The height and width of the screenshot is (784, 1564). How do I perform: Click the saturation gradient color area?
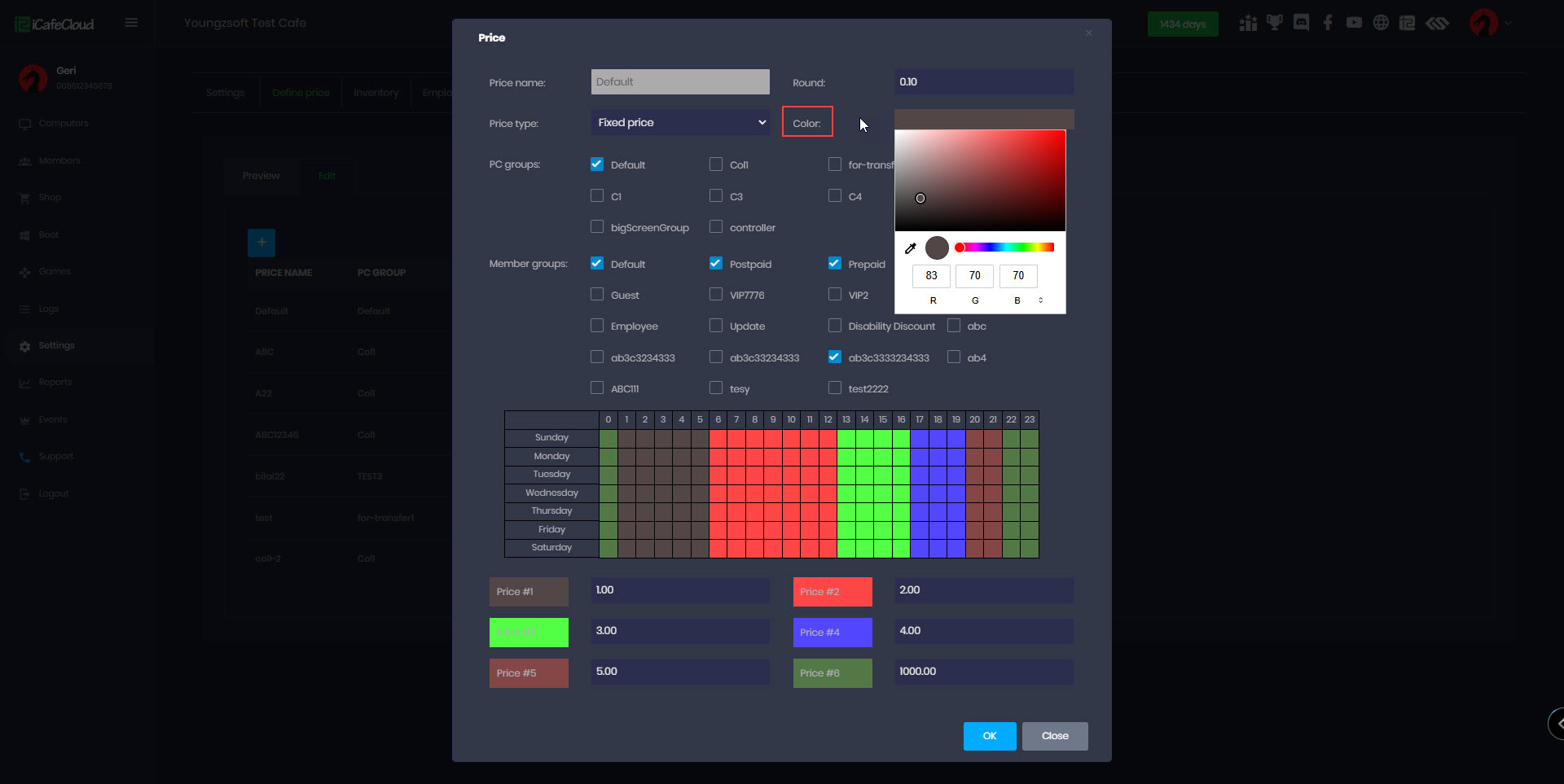[980, 181]
